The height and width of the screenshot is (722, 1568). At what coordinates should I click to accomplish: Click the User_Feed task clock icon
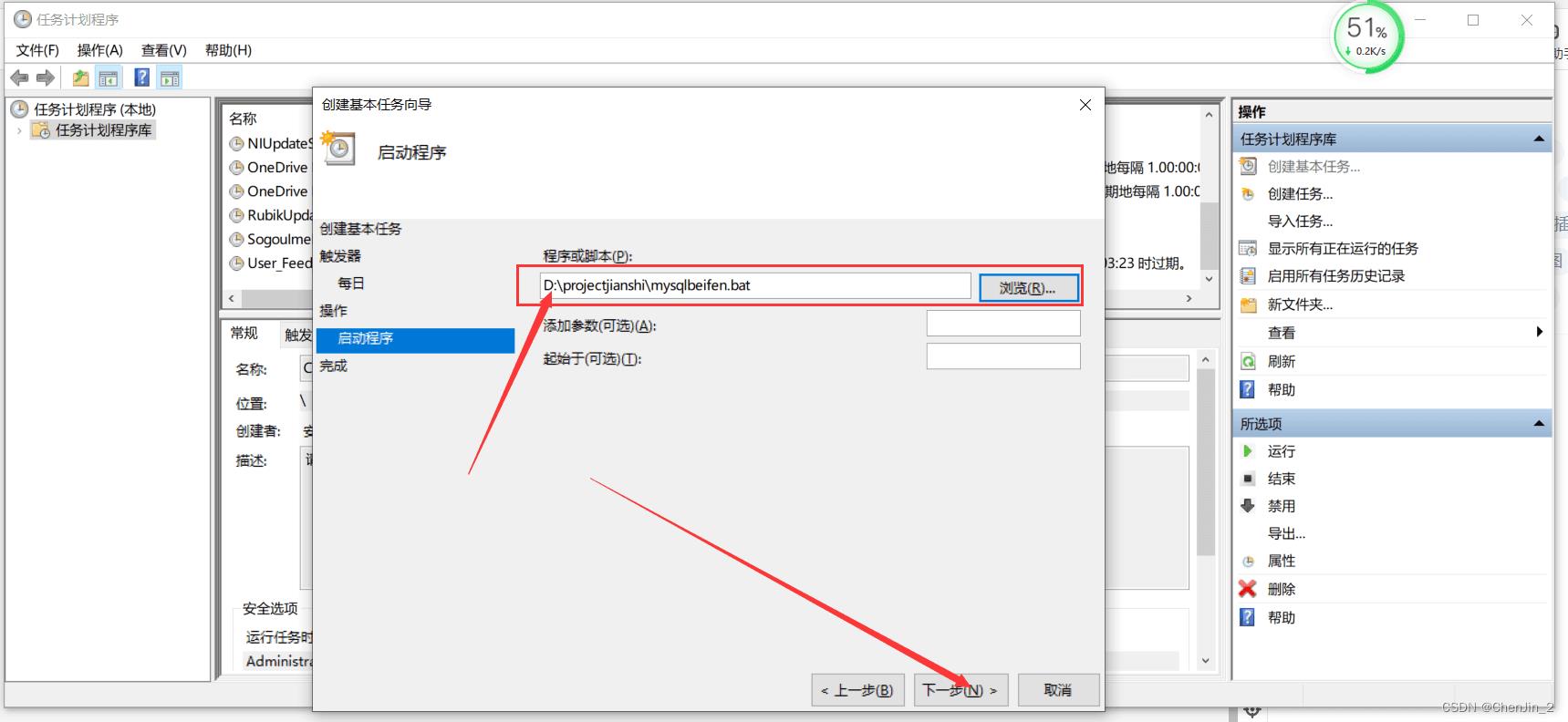click(x=236, y=263)
